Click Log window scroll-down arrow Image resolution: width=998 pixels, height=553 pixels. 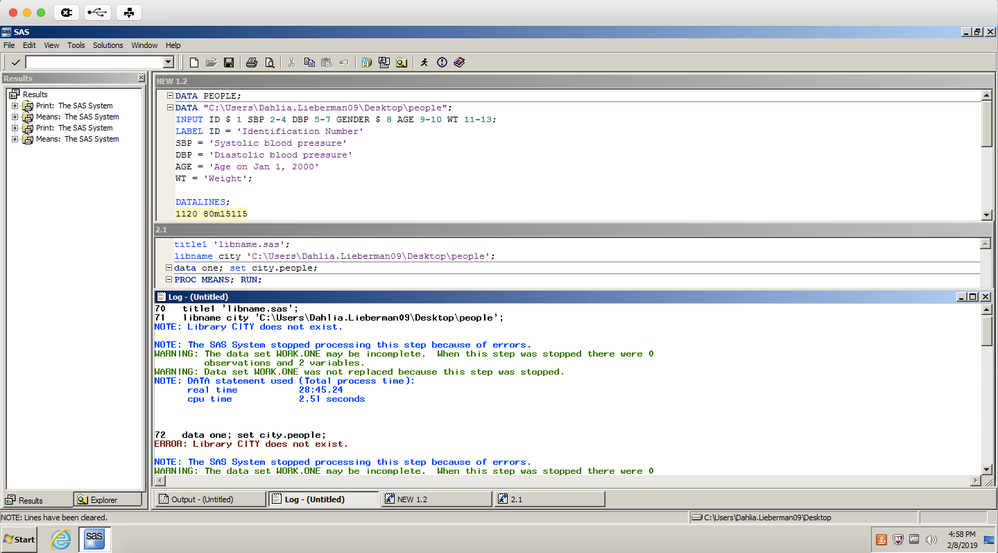(987, 470)
